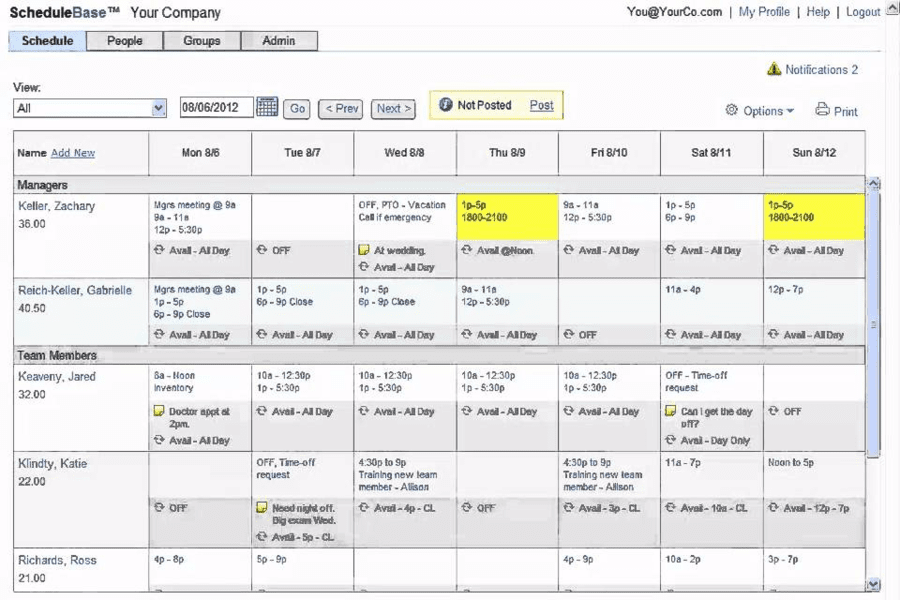900x600 pixels.
Task: Click the Notifications 2 warning icon
Action: coord(773,70)
